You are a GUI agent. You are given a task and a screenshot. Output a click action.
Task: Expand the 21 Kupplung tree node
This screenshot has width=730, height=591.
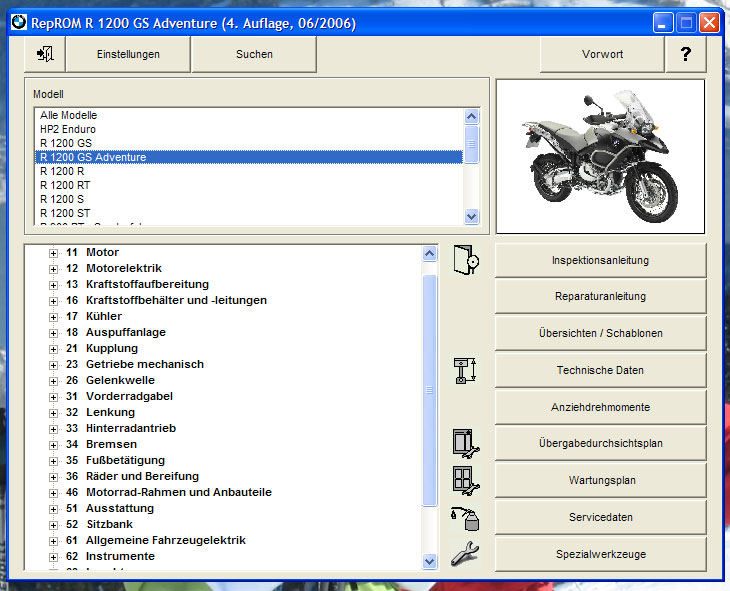[54, 349]
